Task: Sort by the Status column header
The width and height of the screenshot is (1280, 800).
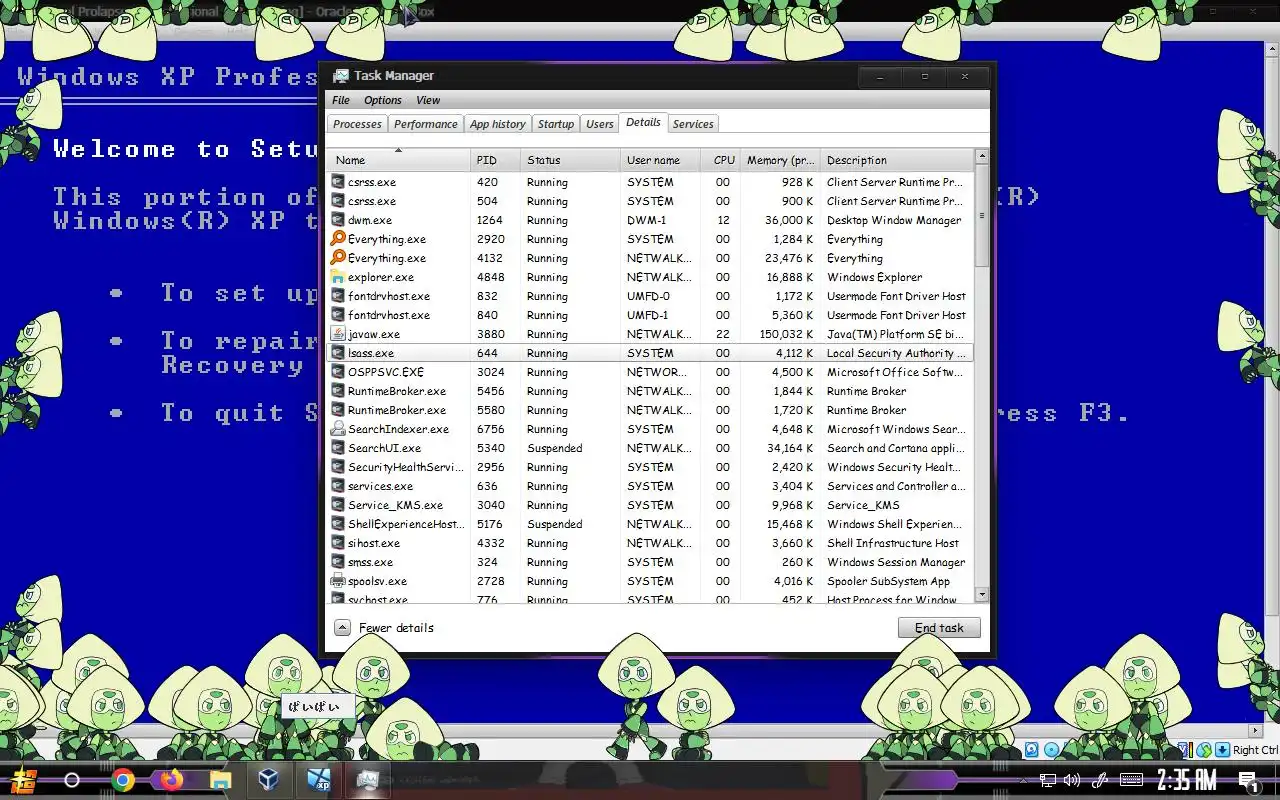Action: point(571,160)
